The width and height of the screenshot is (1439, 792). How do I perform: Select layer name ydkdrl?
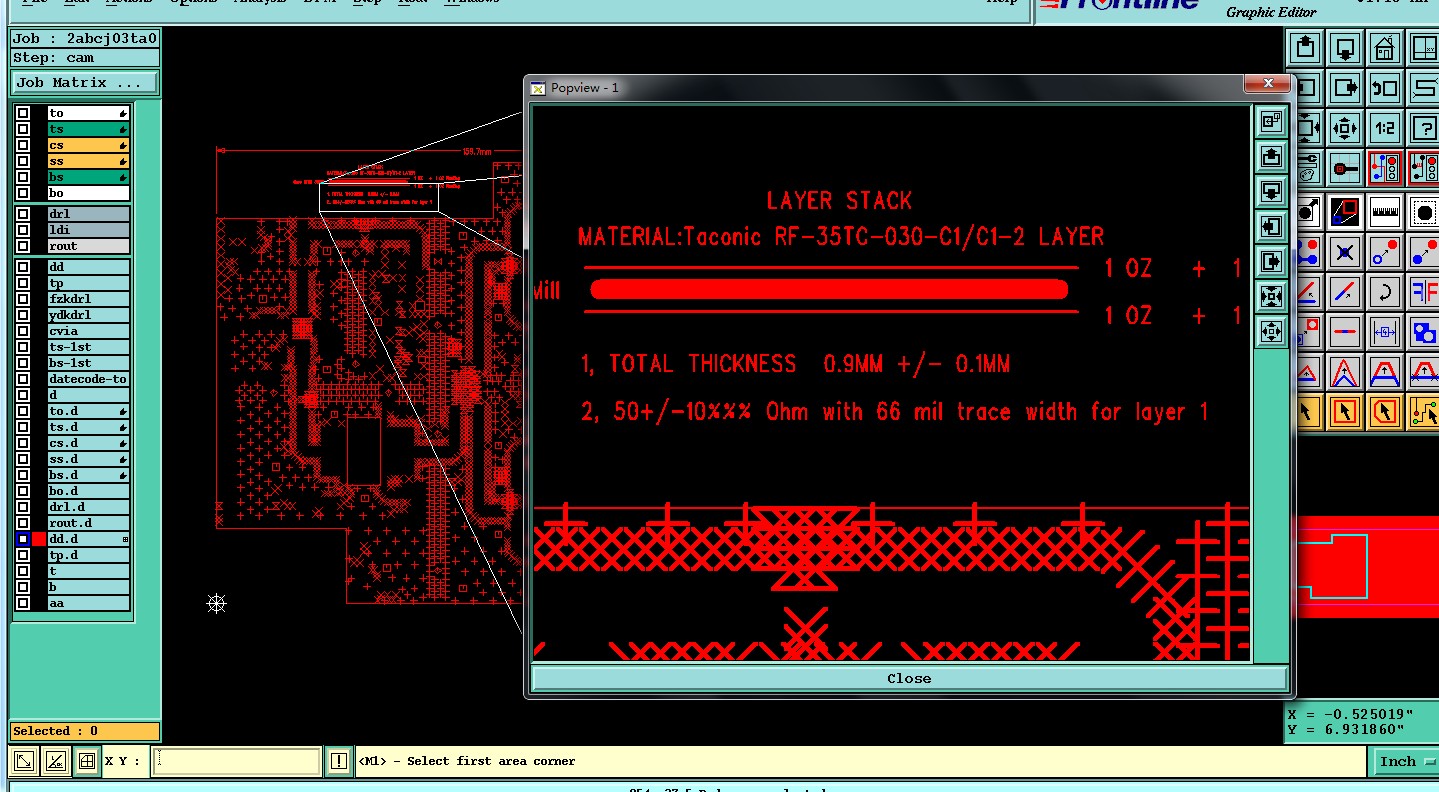pos(89,315)
